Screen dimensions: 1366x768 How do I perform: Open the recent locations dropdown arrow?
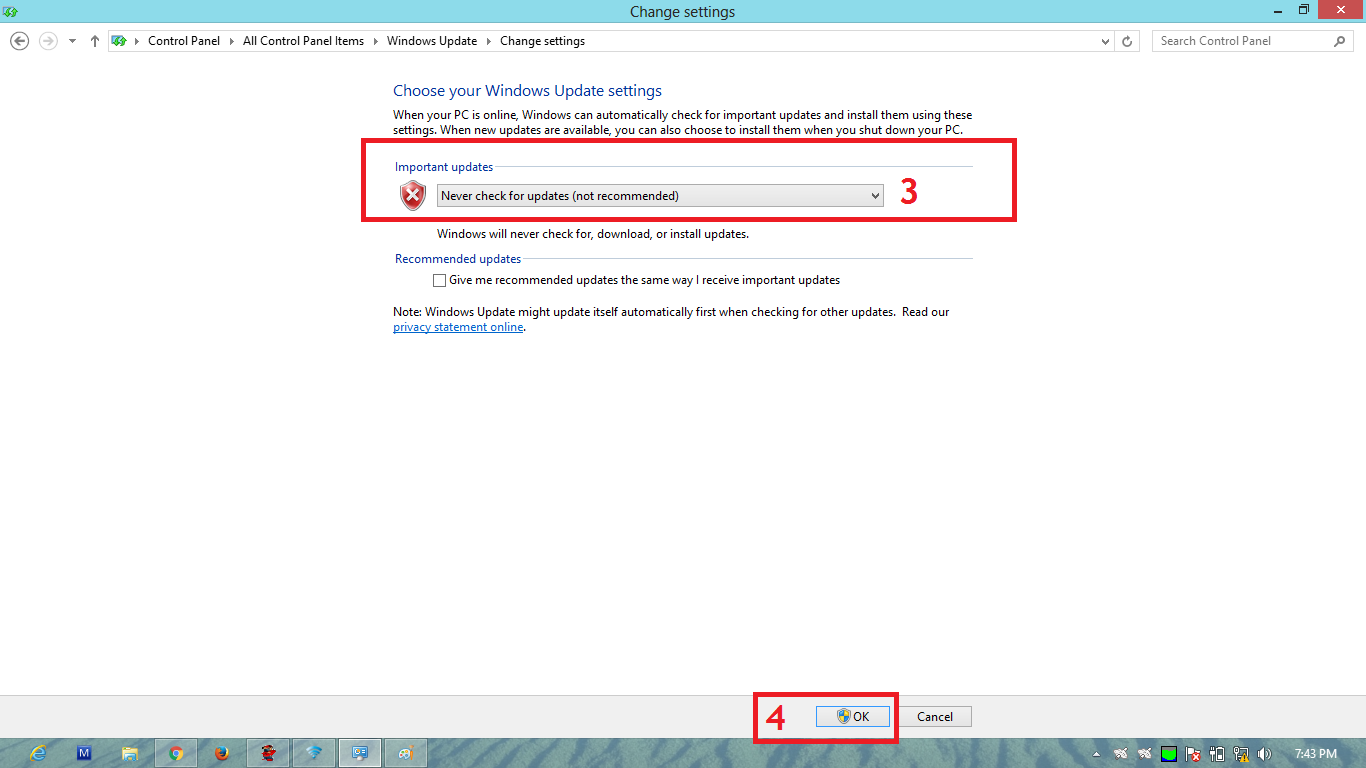pos(72,41)
